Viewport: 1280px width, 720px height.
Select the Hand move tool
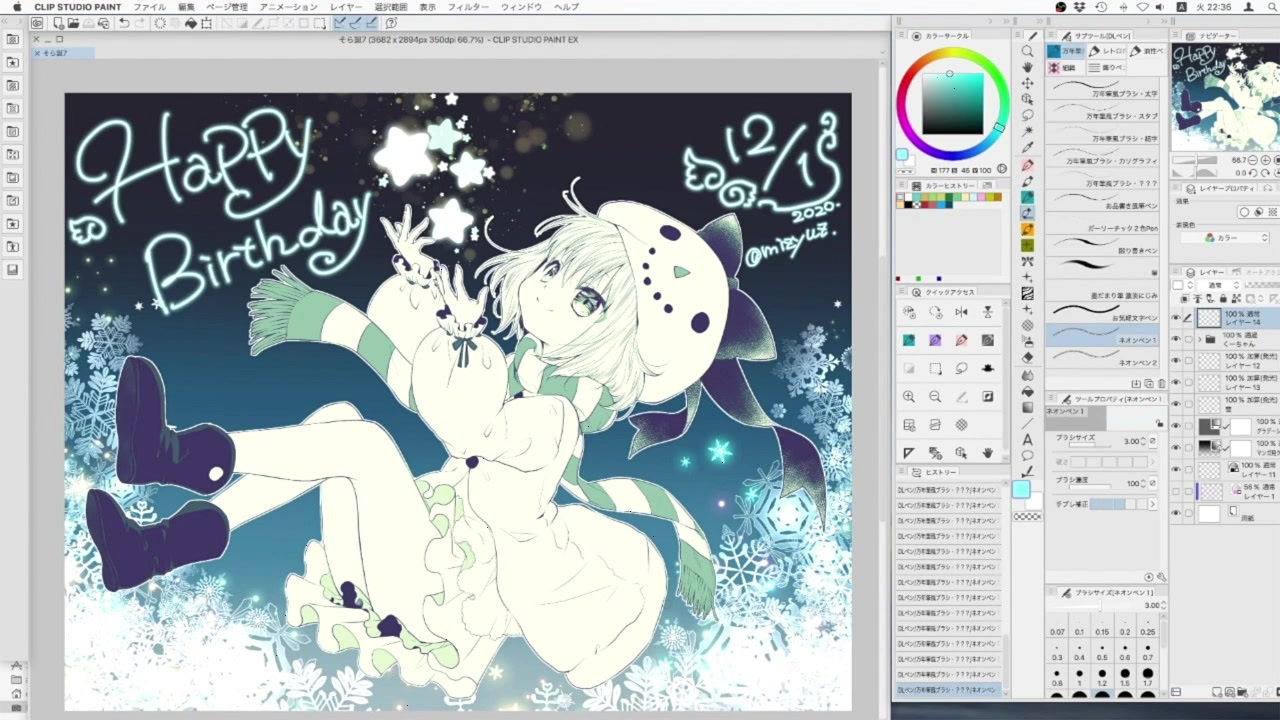[x=1027, y=67]
